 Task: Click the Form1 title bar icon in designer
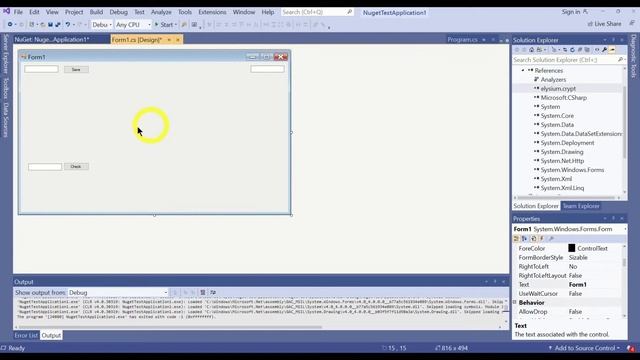click(24, 57)
